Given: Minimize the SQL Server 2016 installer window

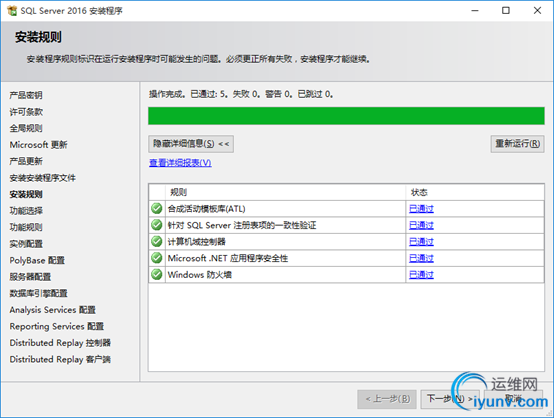Looking at the screenshot, I should (x=475, y=11).
